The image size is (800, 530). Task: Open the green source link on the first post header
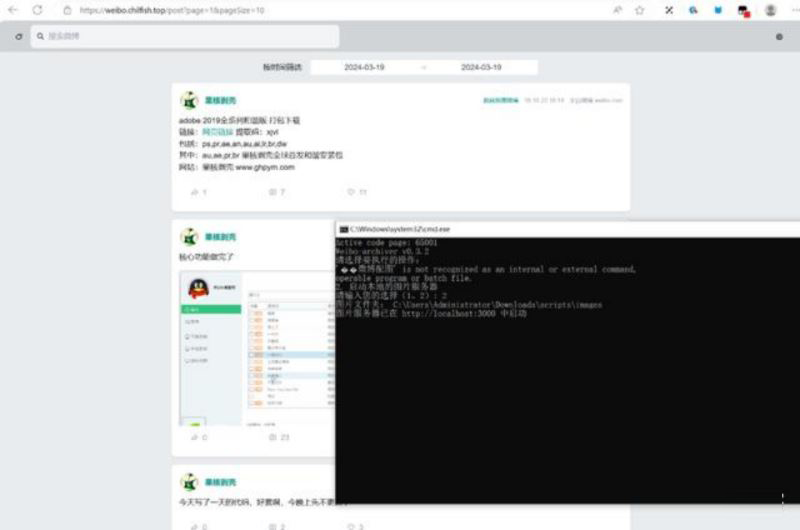pos(501,100)
